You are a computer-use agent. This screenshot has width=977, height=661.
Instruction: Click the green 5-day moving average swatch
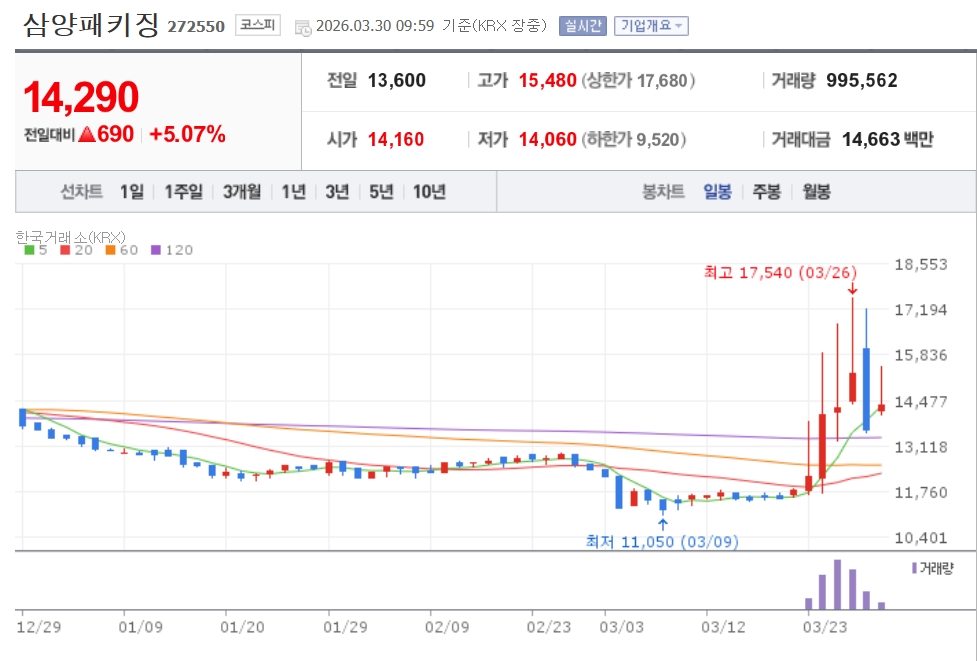[29, 250]
